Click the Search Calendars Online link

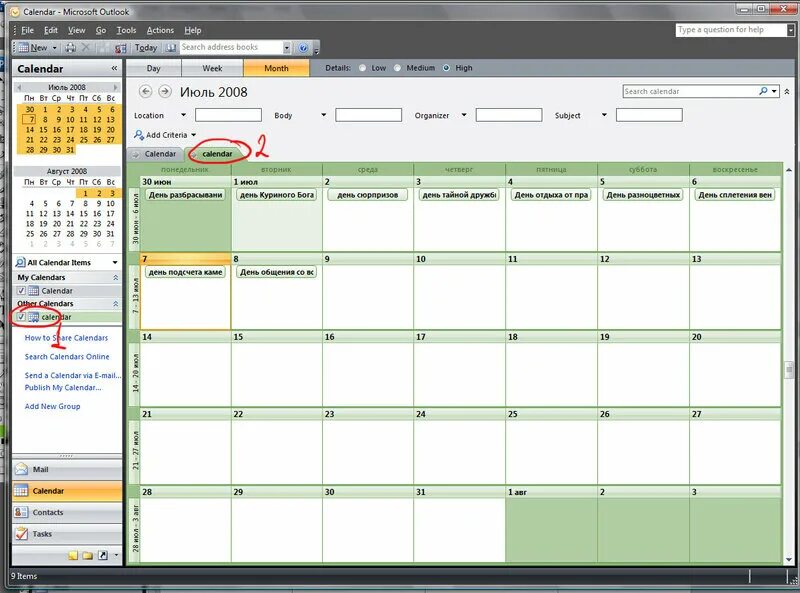point(67,357)
